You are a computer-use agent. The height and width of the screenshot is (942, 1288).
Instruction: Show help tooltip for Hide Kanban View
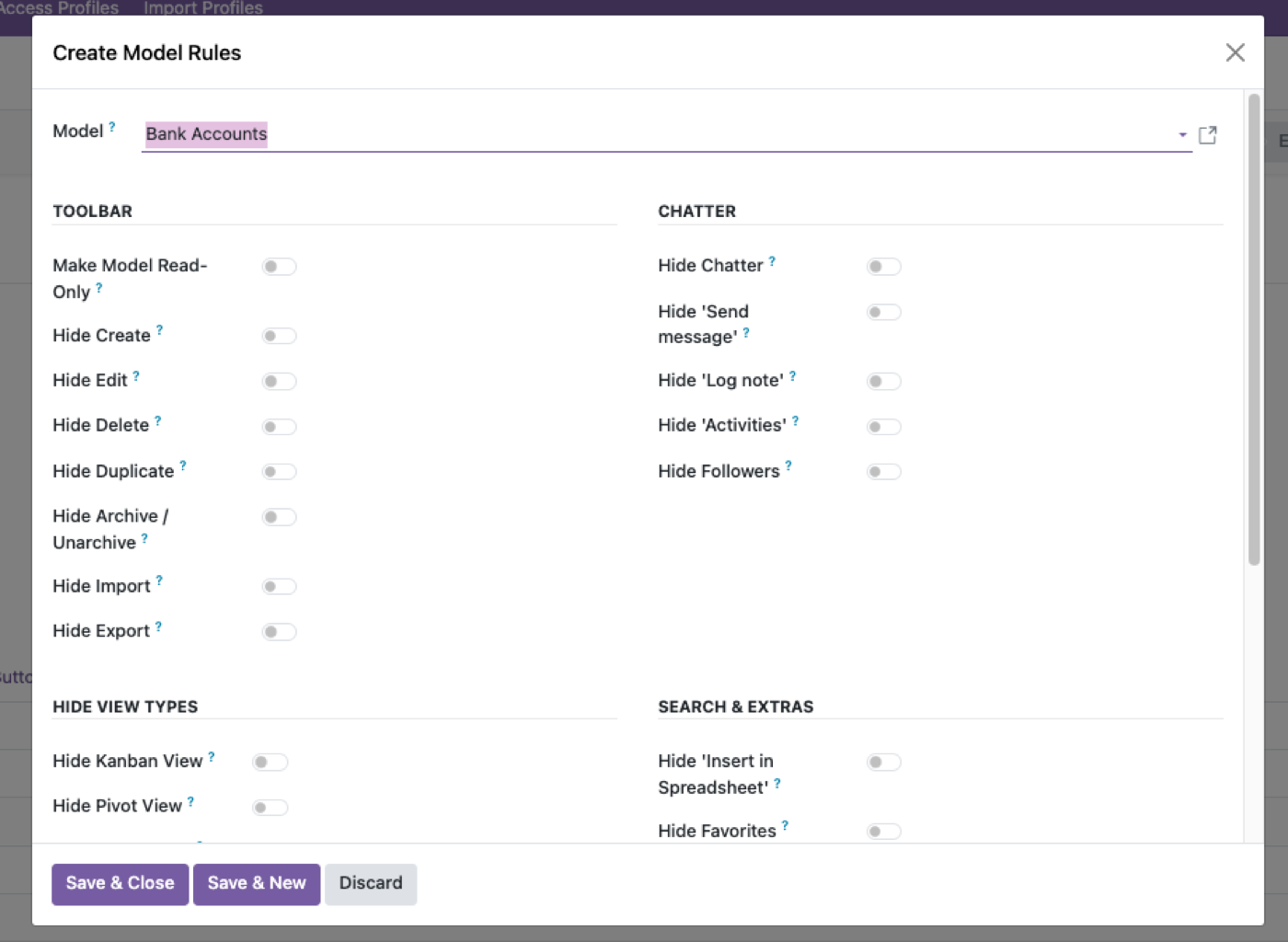point(212,756)
